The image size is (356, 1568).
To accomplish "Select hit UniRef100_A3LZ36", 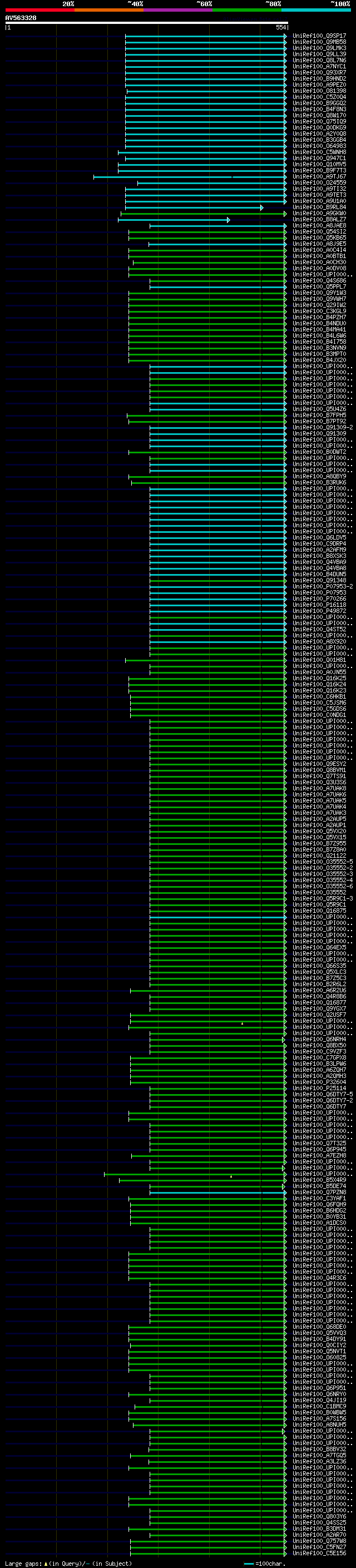I will click(x=319, y=1461).
